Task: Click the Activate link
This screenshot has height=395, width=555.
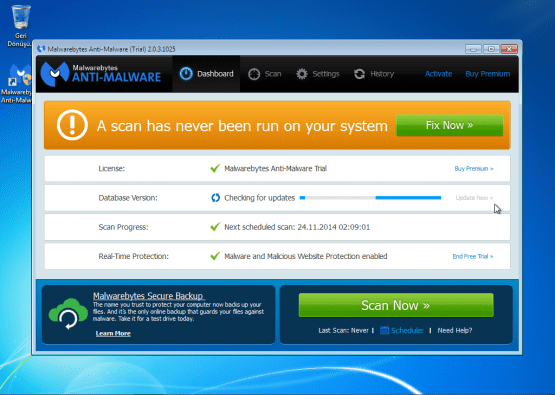Action: click(x=438, y=74)
